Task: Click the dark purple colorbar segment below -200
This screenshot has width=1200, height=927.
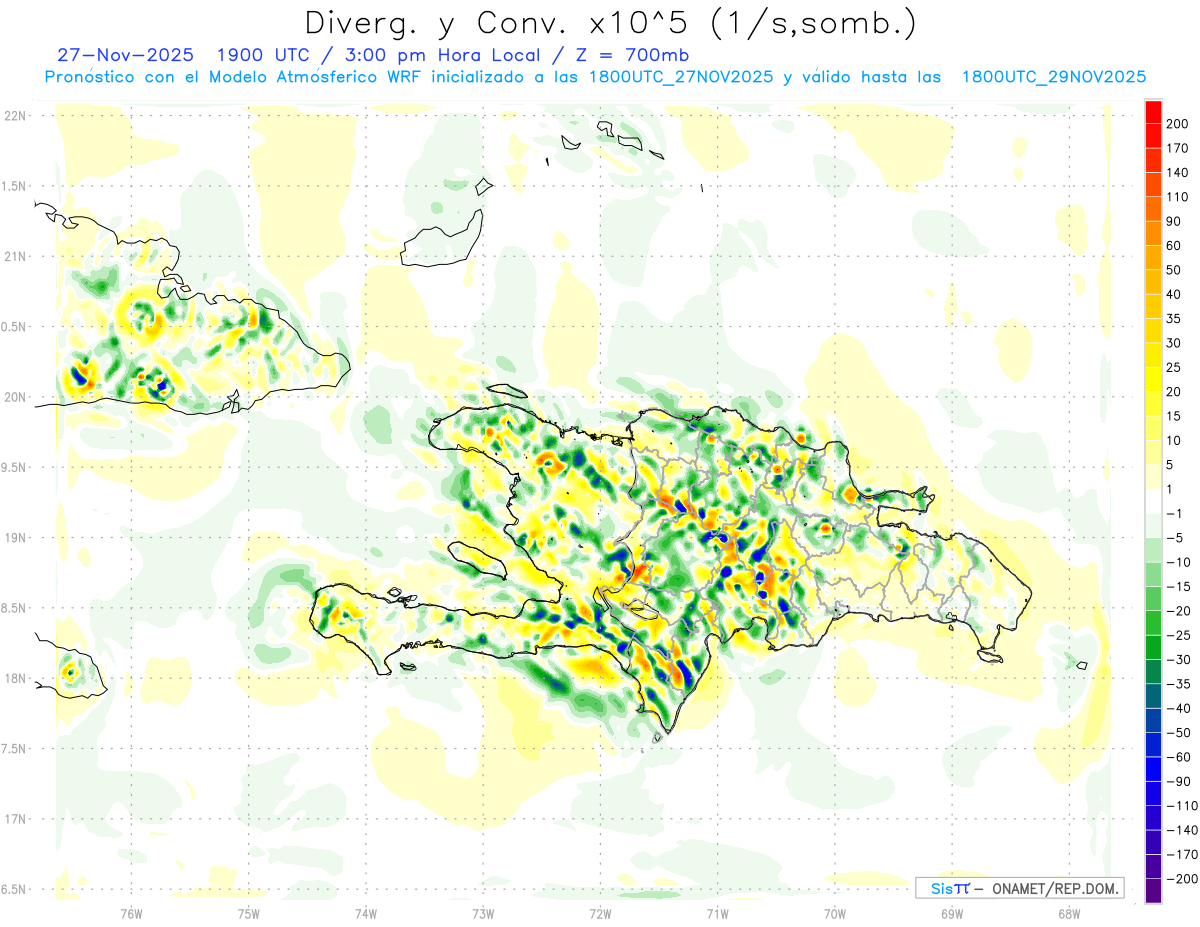Action: click(1153, 890)
